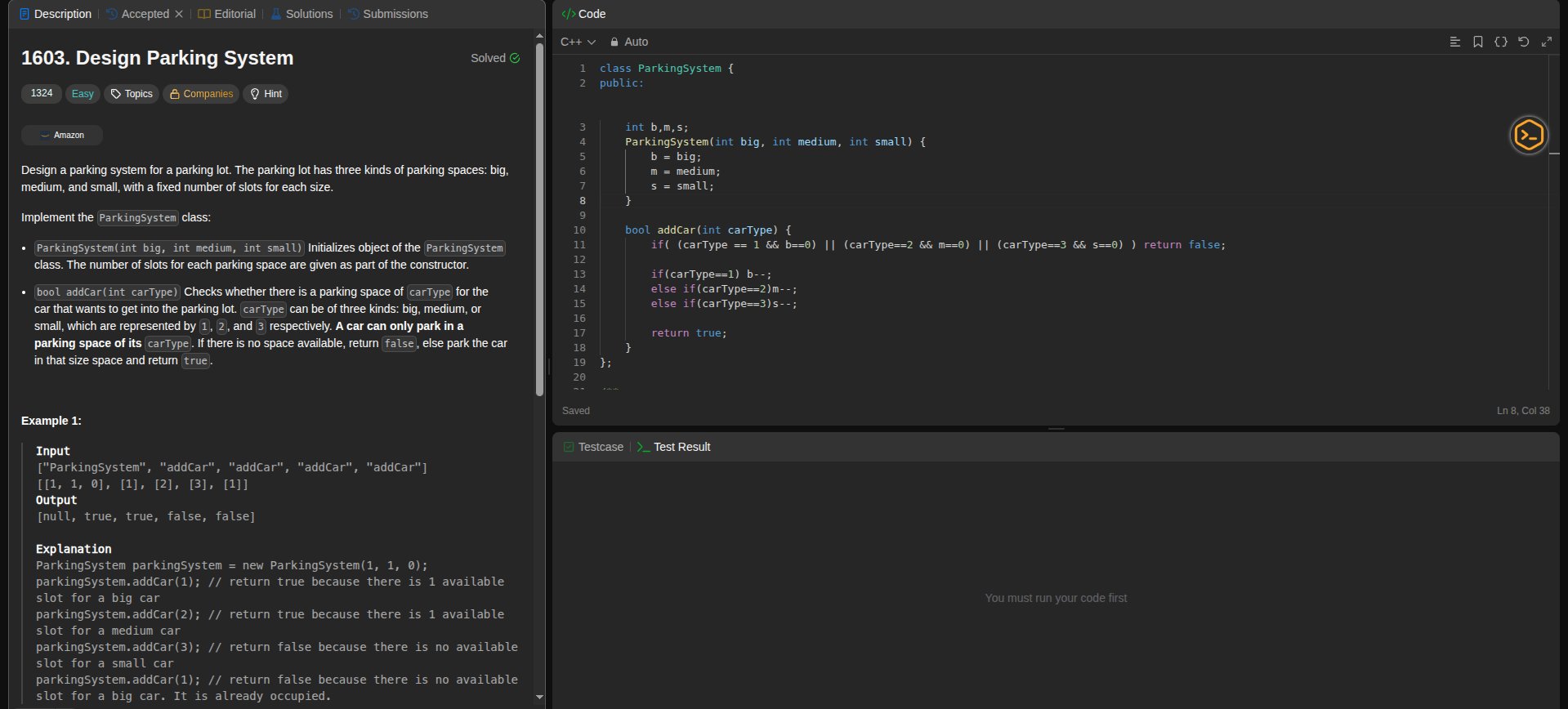Click the description panel vertical scrollbar
Image resolution: width=1568 pixels, height=709 pixels.
pyautogui.click(x=539, y=221)
